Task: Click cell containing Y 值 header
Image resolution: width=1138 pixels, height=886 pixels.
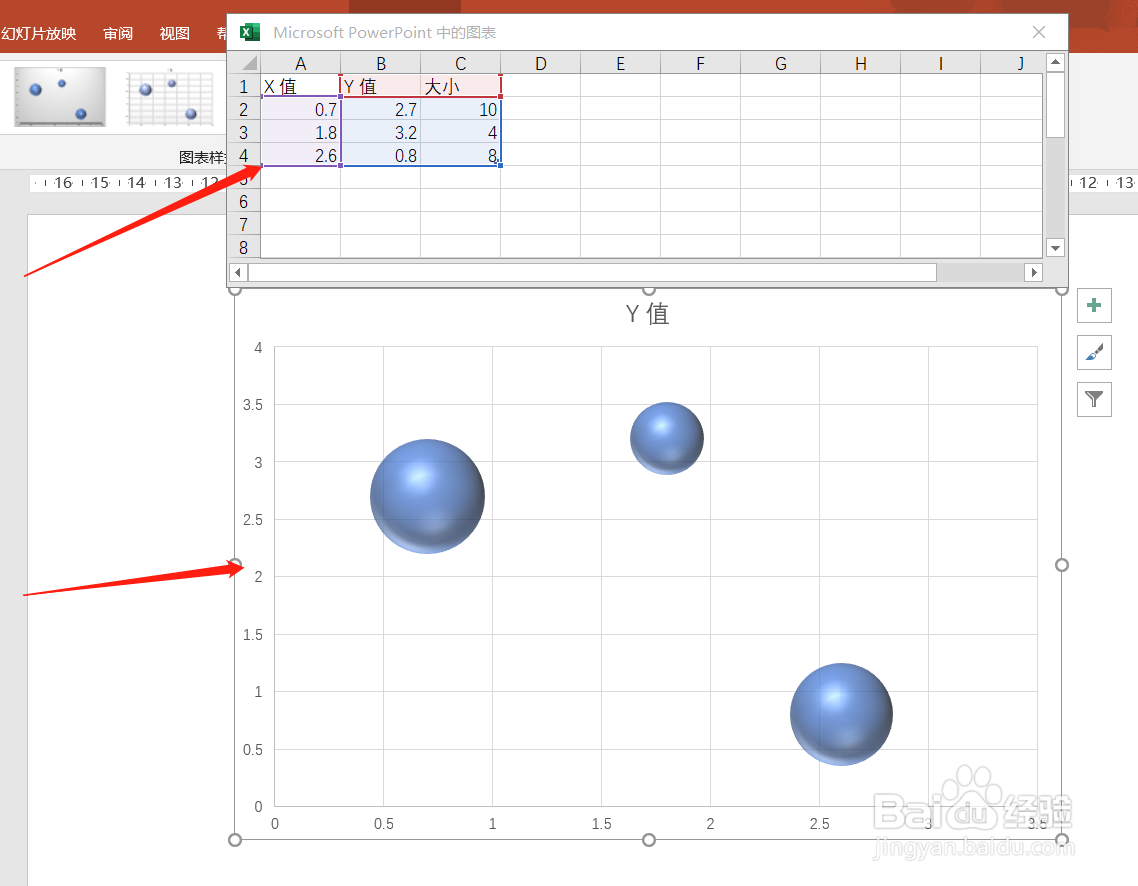Action: [x=380, y=86]
